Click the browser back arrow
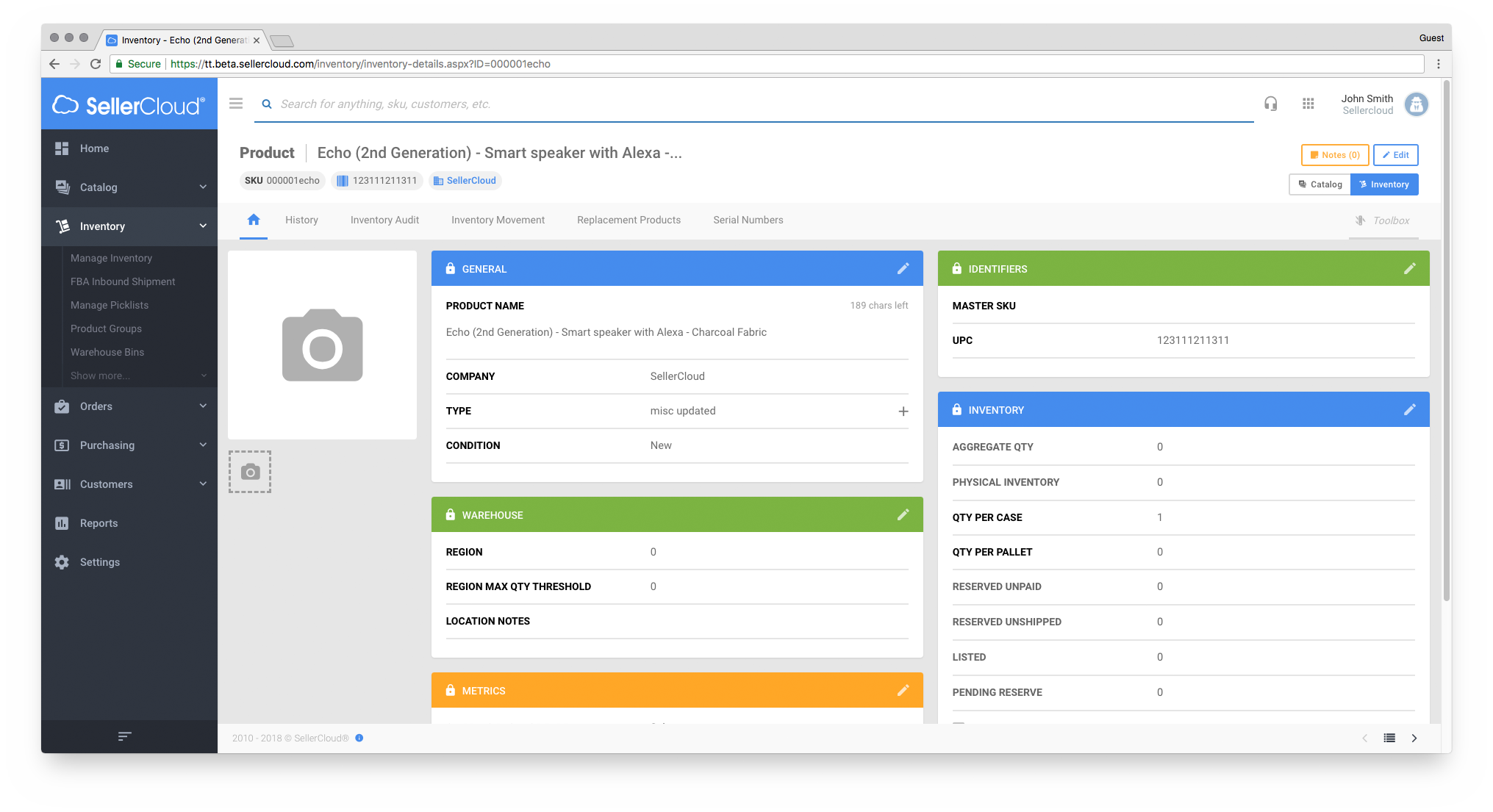Screen dimensions: 1493x812 tap(54, 64)
